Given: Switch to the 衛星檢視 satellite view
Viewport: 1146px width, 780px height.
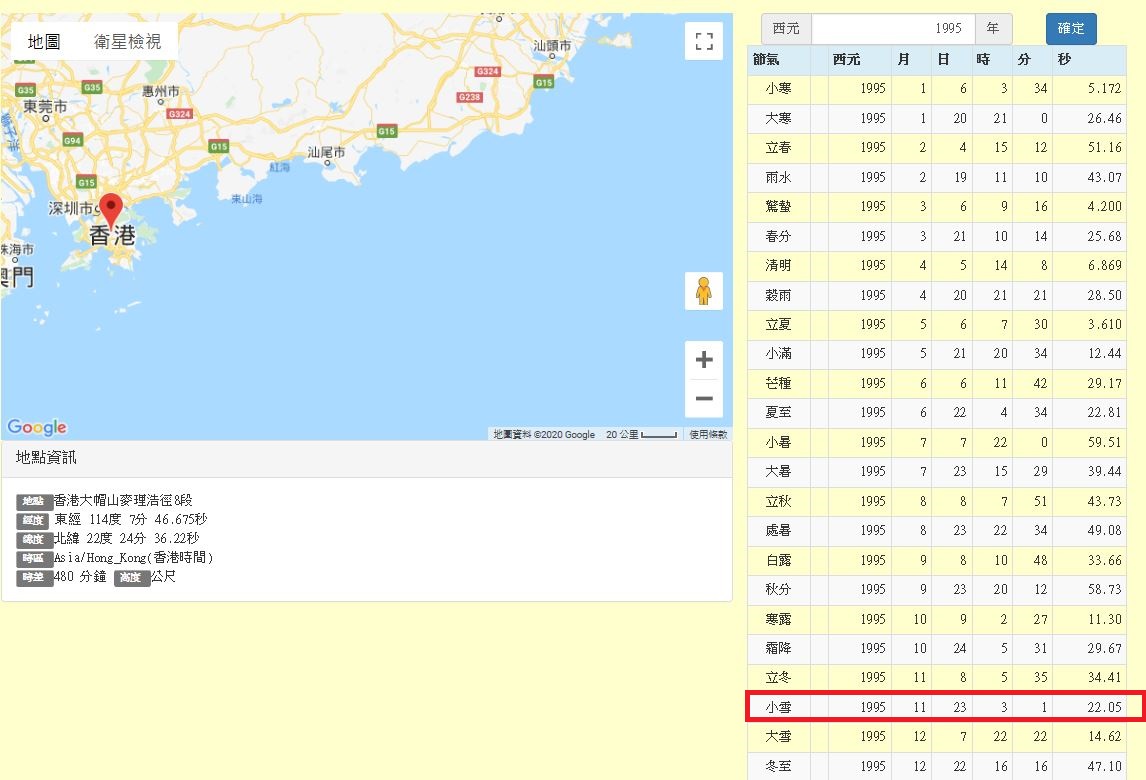Looking at the screenshot, I should coord(127,41).
